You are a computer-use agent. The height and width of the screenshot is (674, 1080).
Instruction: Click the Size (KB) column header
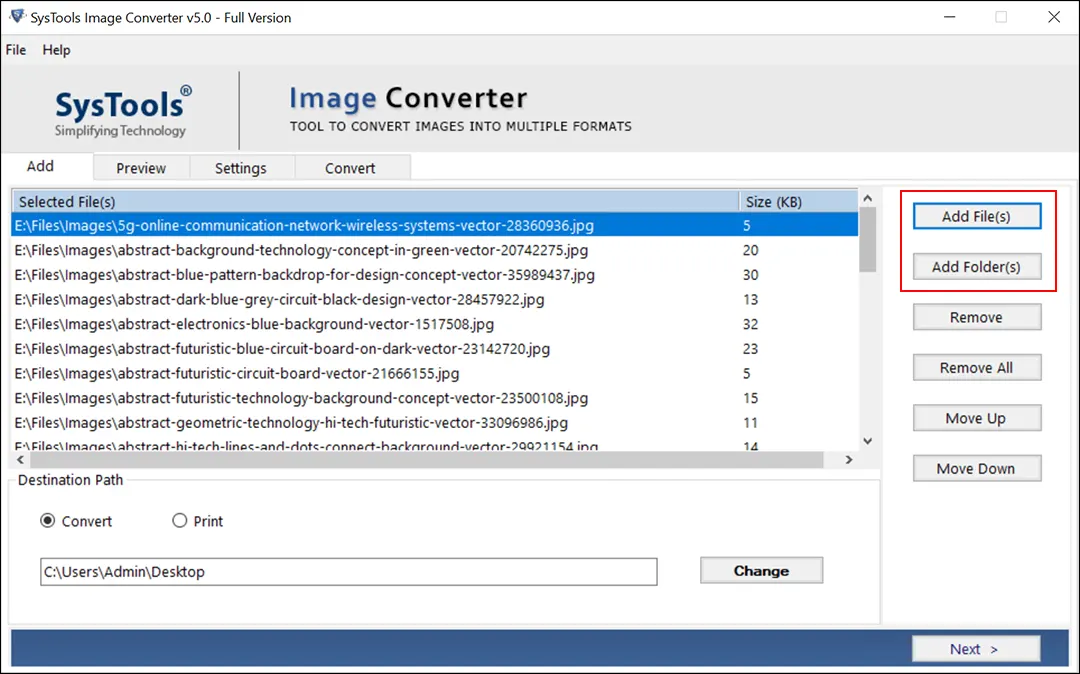point(770,201)
